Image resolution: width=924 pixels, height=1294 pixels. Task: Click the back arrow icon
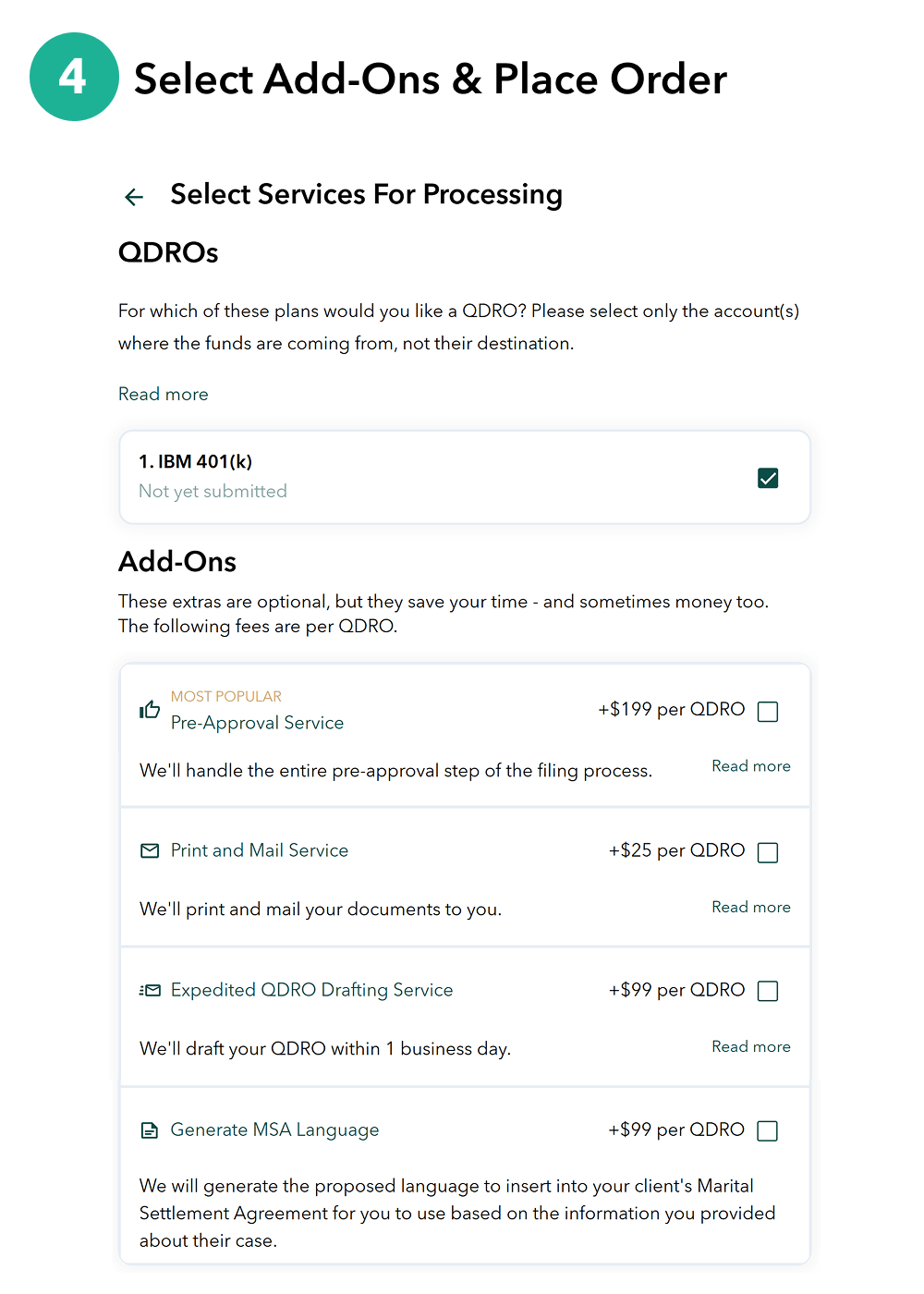(134, 197)
